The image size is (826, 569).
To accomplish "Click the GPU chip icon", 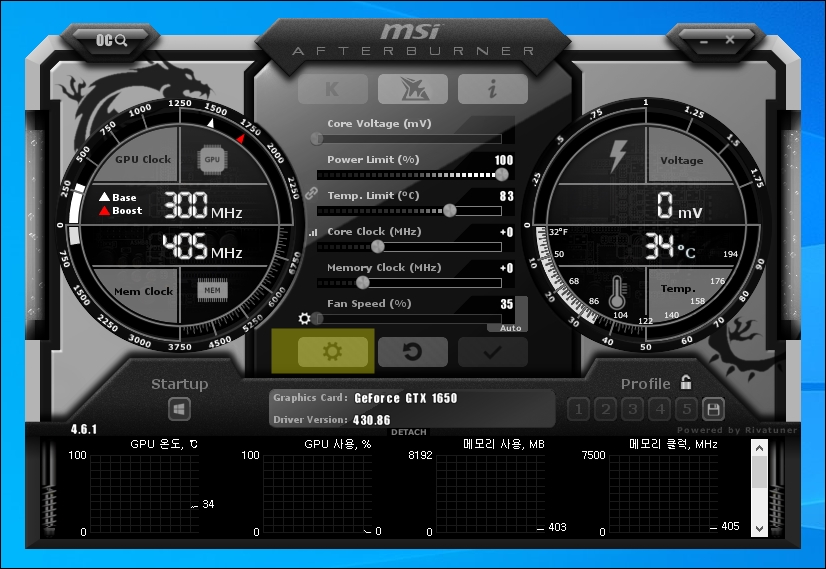I will coord(212,159).
